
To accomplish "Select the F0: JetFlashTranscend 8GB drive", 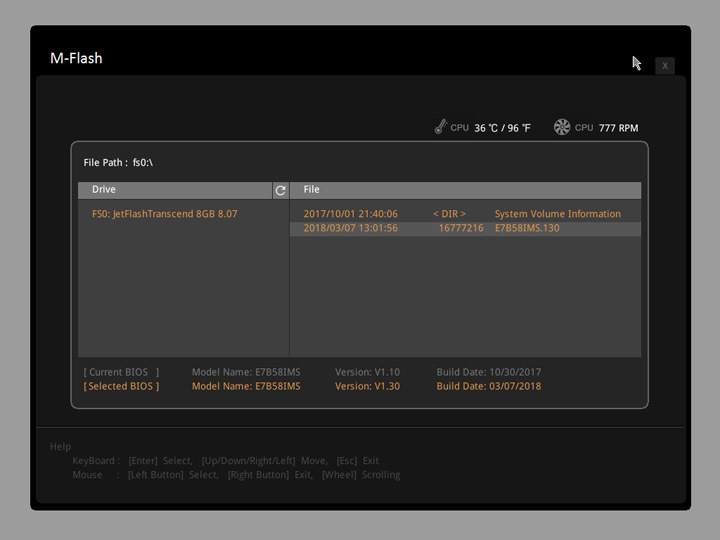I will tap(165, 214).
